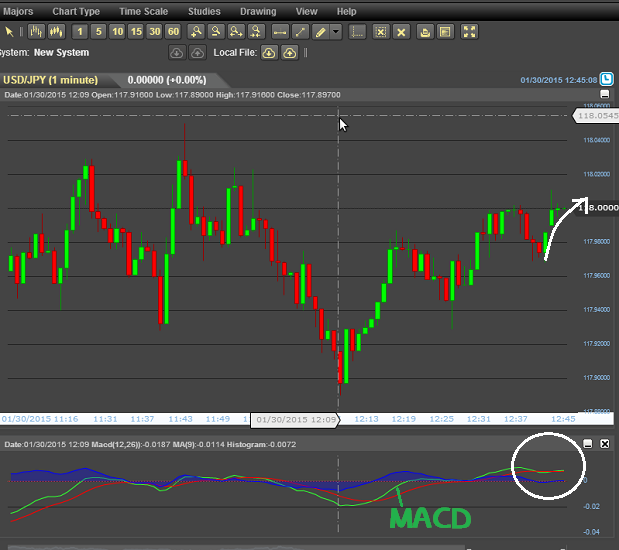Click the zoom in magnifier icon
This screenshot has height=550, width=619.
point(196,32)
